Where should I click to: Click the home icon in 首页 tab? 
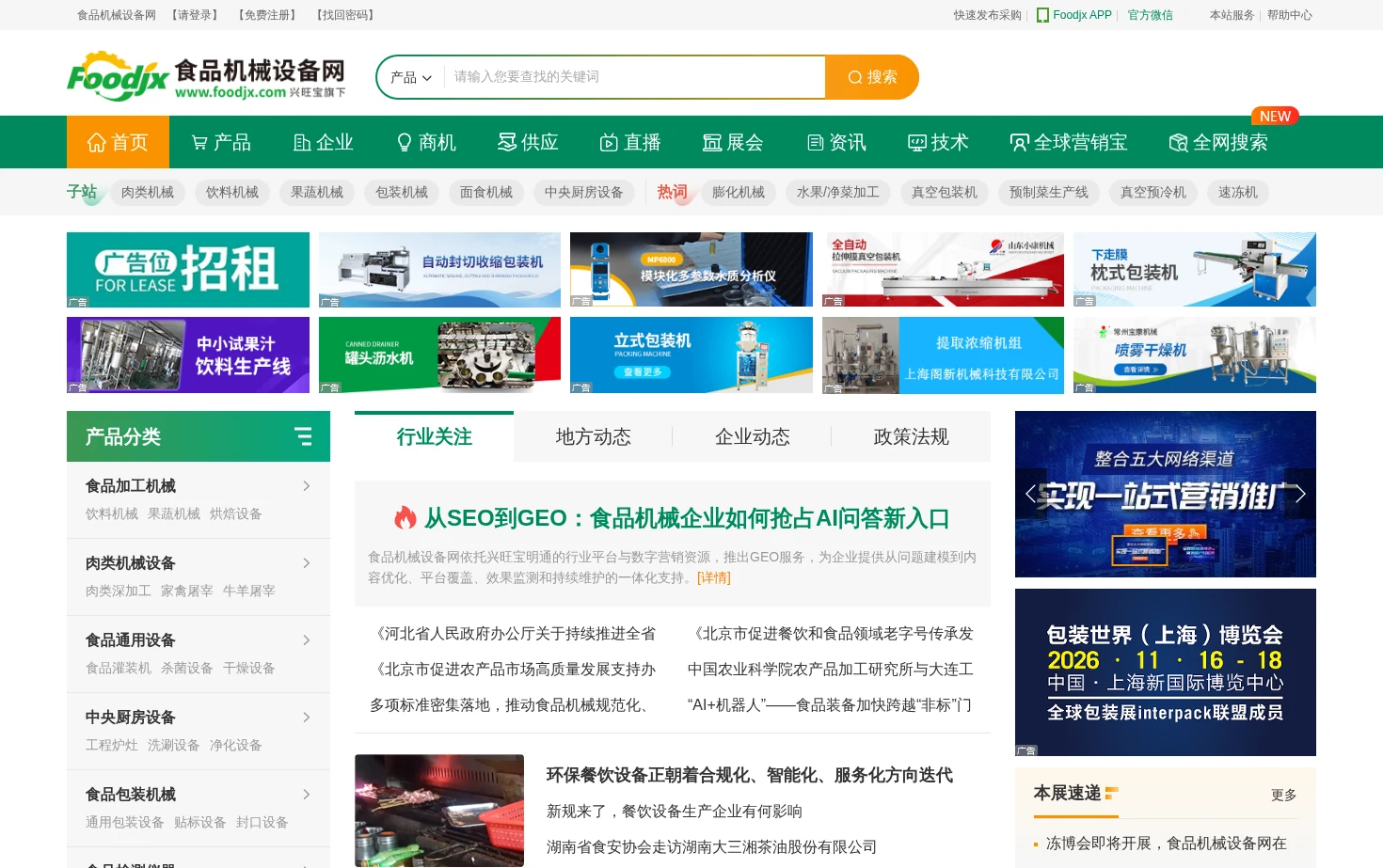[96, 142]
